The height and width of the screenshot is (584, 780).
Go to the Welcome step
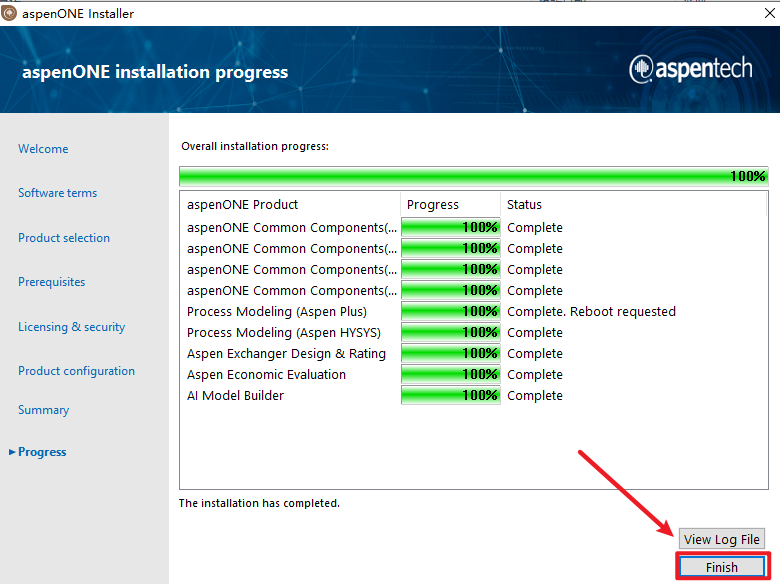point(43,149)
